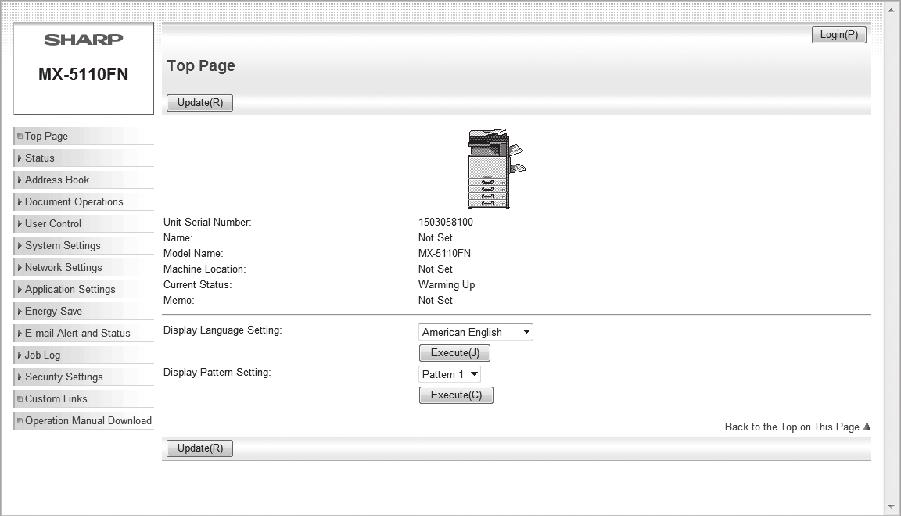901x516 pixels.
Task: Click Execute(C) for pattern setting
Action: [456, 395]
